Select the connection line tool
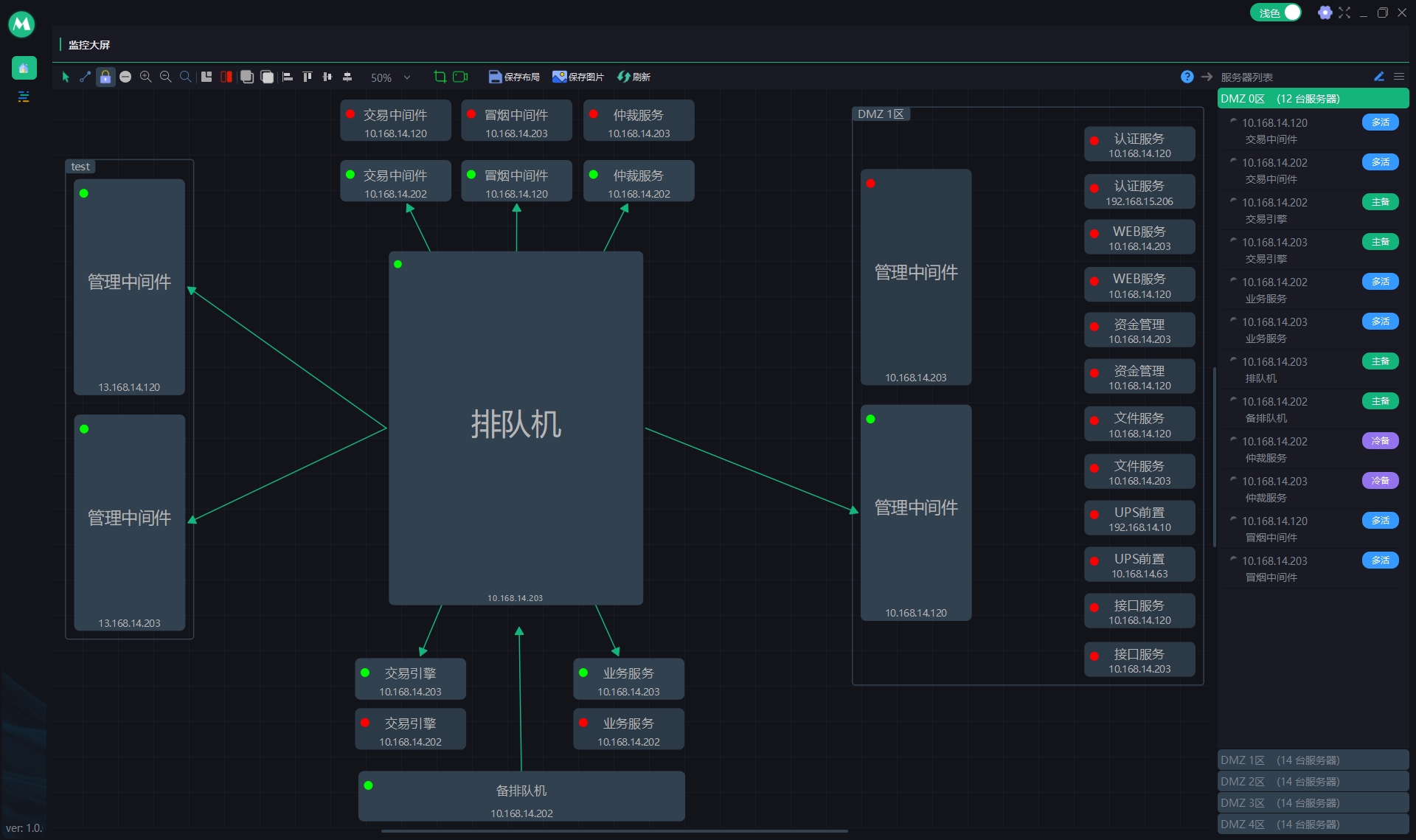Viewport: 1416px width, 840px height. [x=86, y=77]
